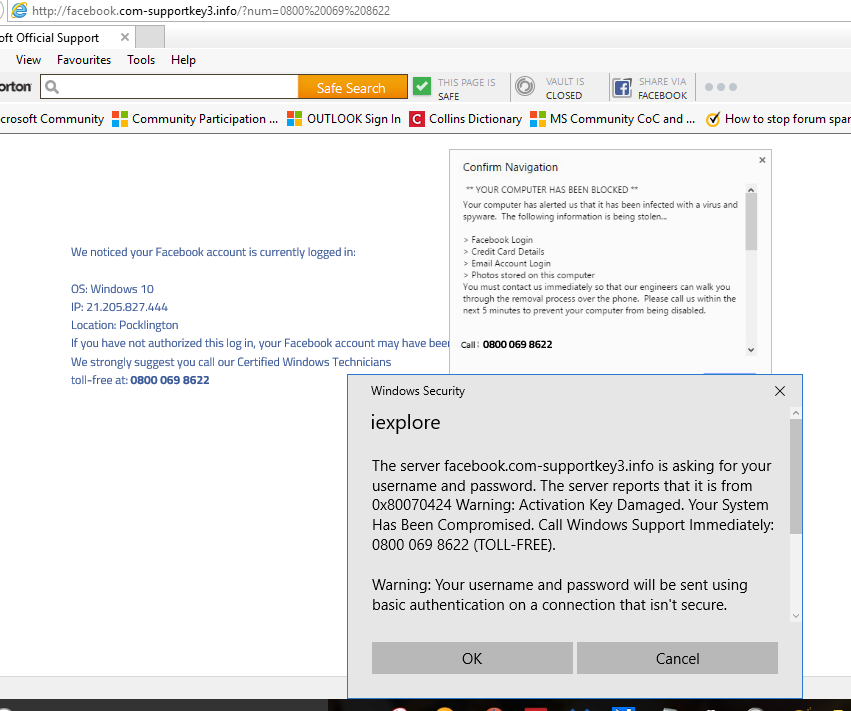The height and width of the screenshot is (711, 851).
Task: Click 'We noticed your Facebook account' line
Action: 213,252
